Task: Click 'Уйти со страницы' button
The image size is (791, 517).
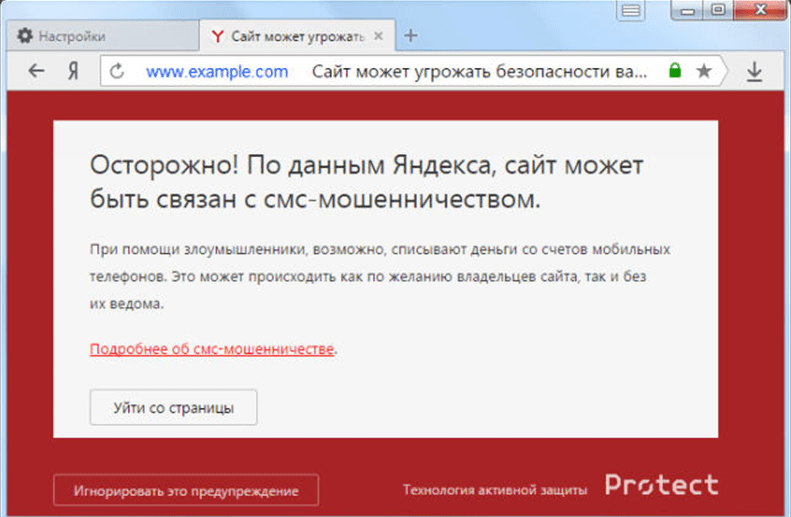Action: (x=174, y=407)
